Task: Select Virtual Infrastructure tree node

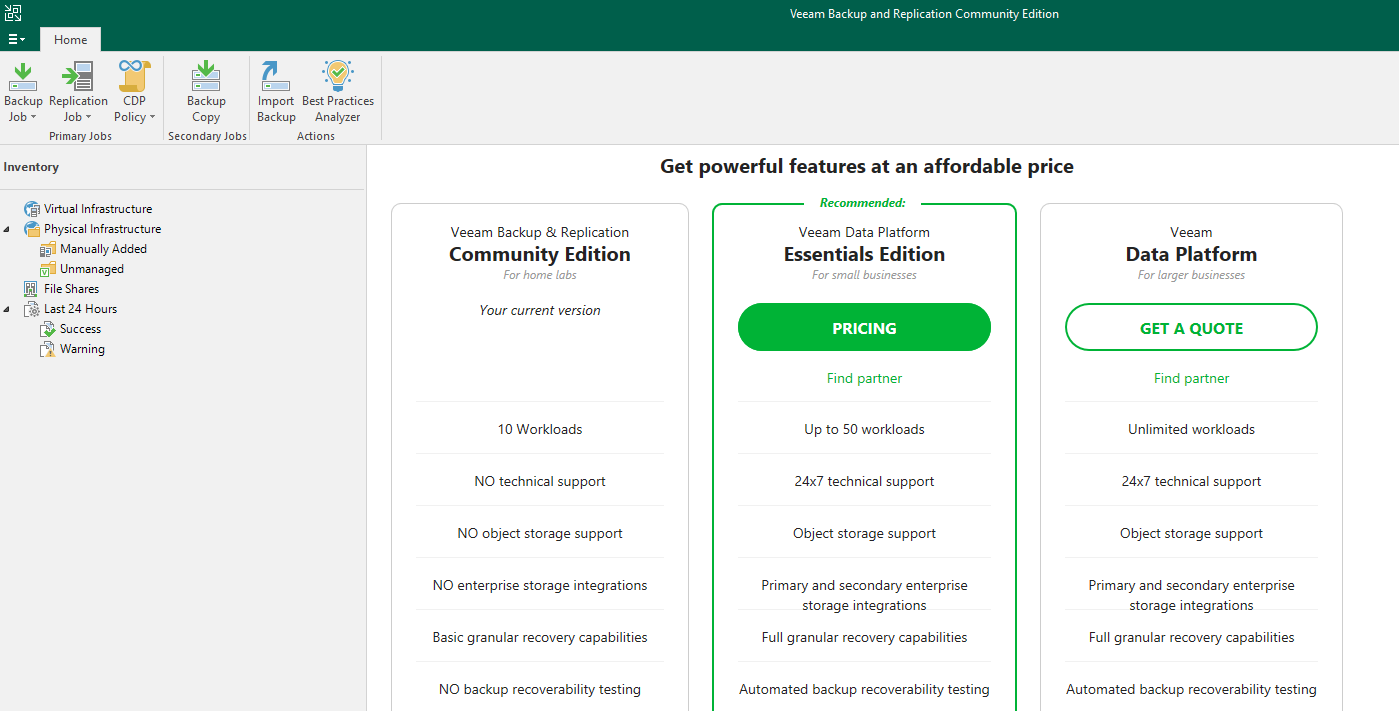Action: click(x=98, y=209)
